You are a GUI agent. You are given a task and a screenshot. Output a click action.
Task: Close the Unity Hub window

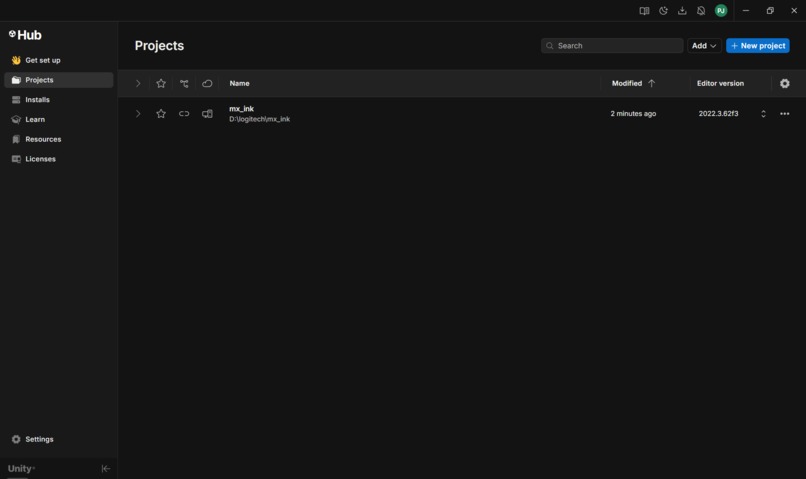(794, 11)
